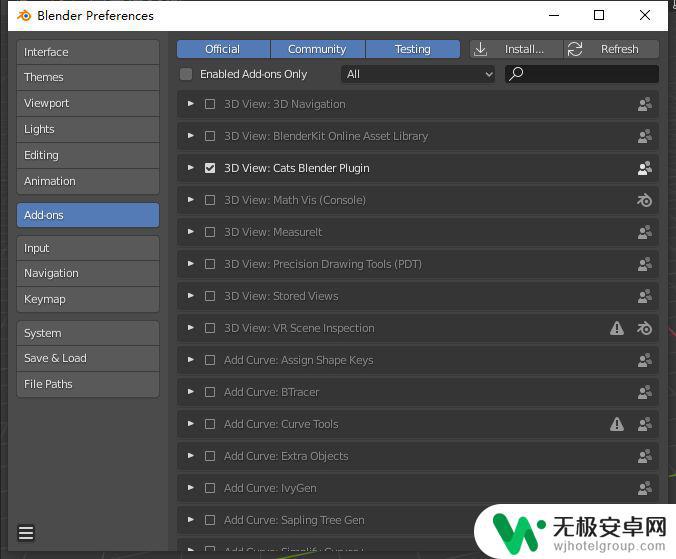Close the Blender Preferences window

pos(645,15)
